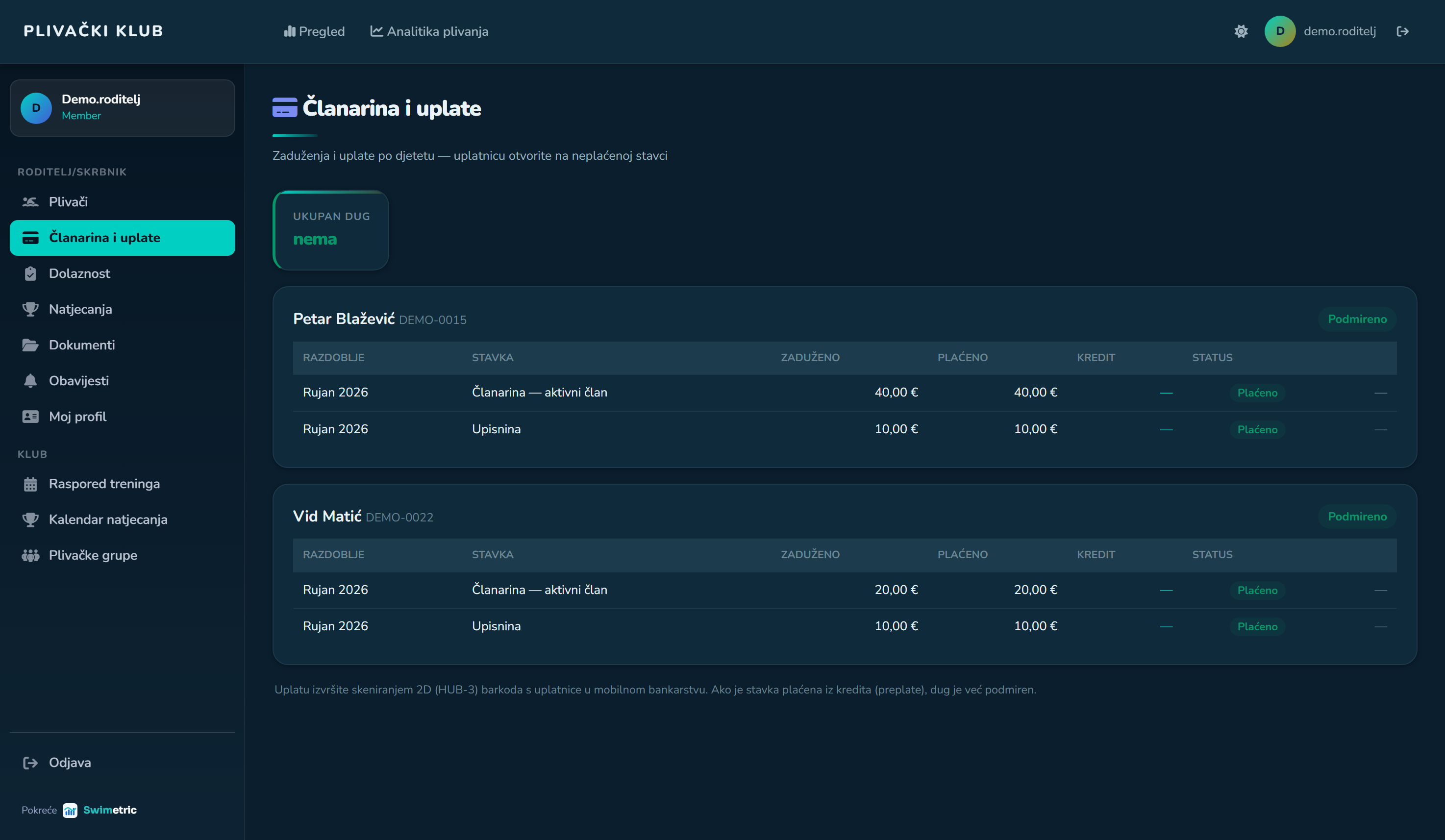
Task: Click the 40,00 € Zaduženo amount
Action: [x=896, y=392]
